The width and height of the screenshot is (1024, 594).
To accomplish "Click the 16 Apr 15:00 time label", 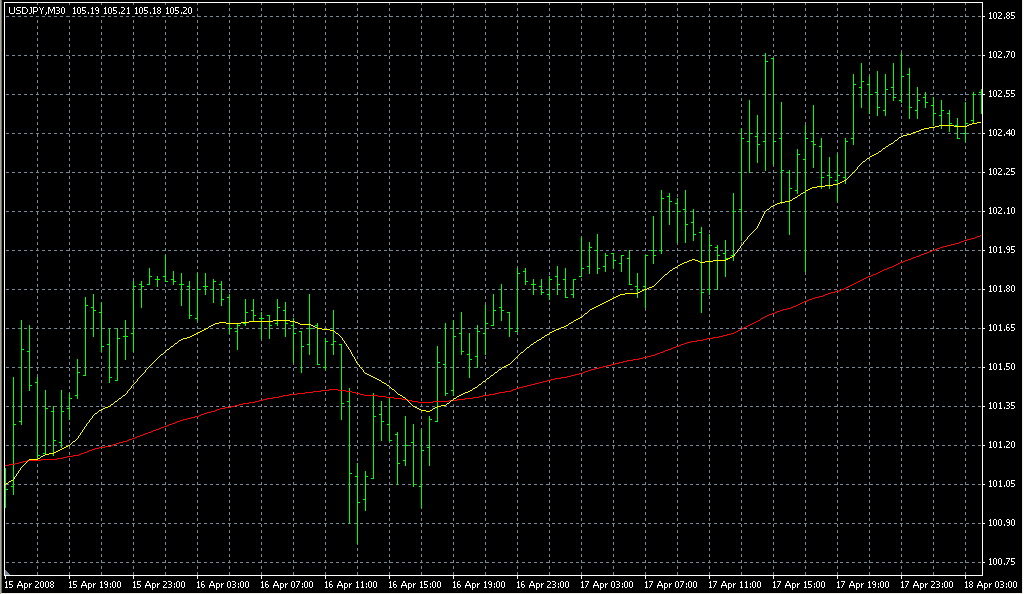I will pyautogui.click(x=416, y=583).
